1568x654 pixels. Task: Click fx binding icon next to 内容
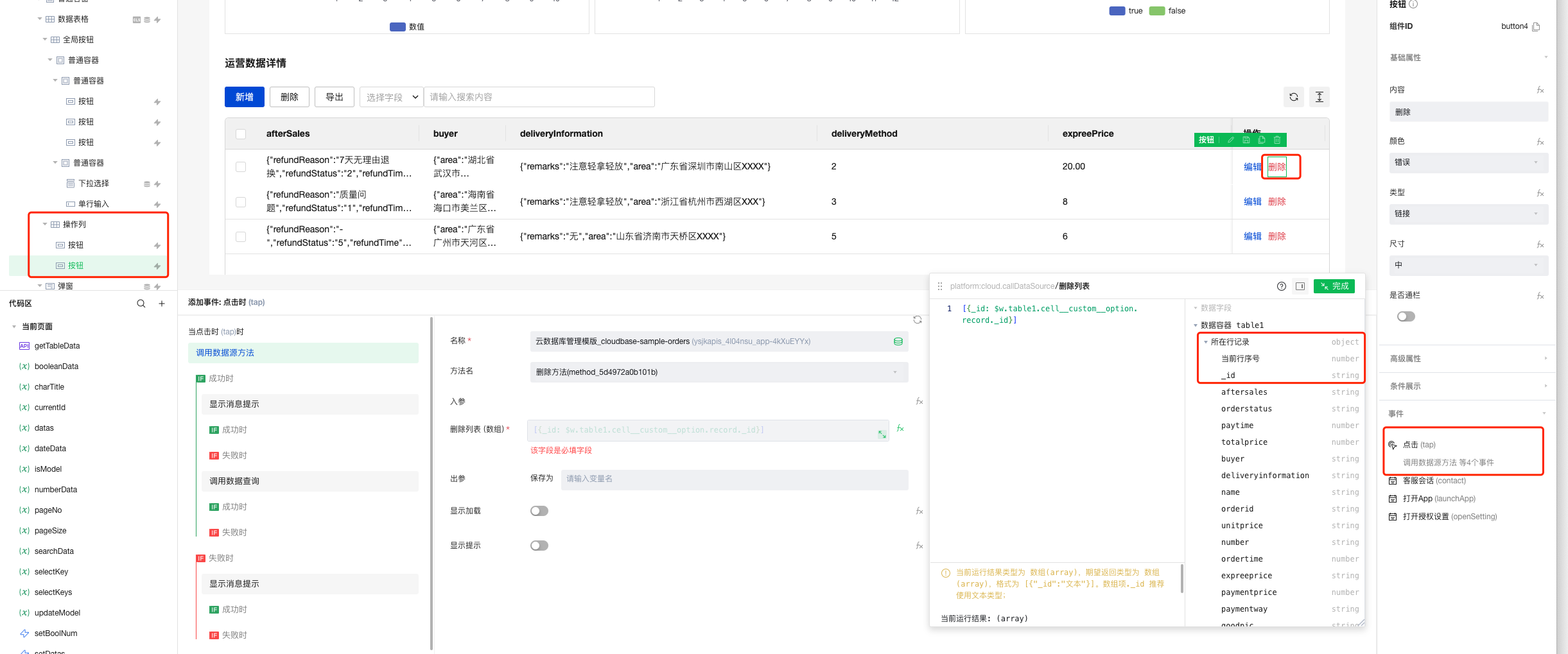[x=1540, y=90]
